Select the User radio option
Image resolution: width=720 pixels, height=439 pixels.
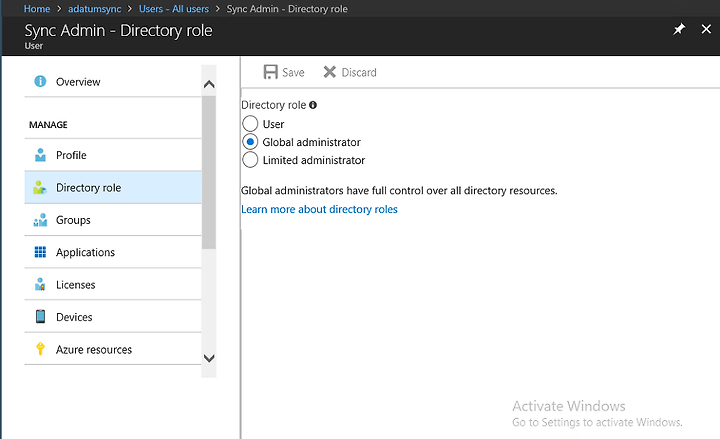pos(250,124)
